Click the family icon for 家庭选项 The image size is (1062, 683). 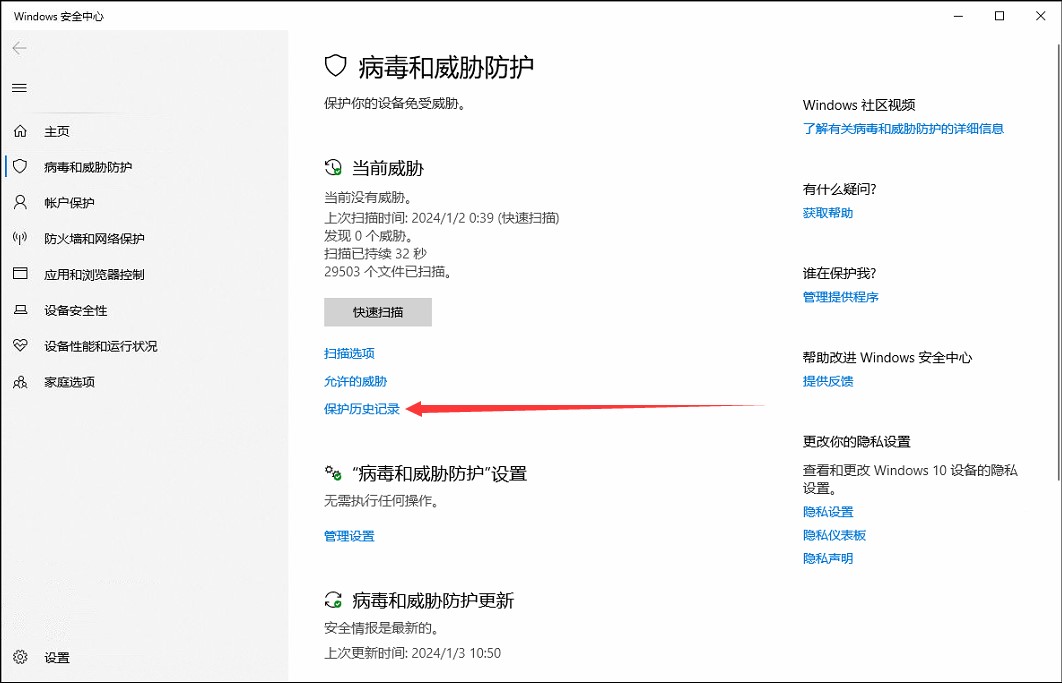[x=20, y=381]
